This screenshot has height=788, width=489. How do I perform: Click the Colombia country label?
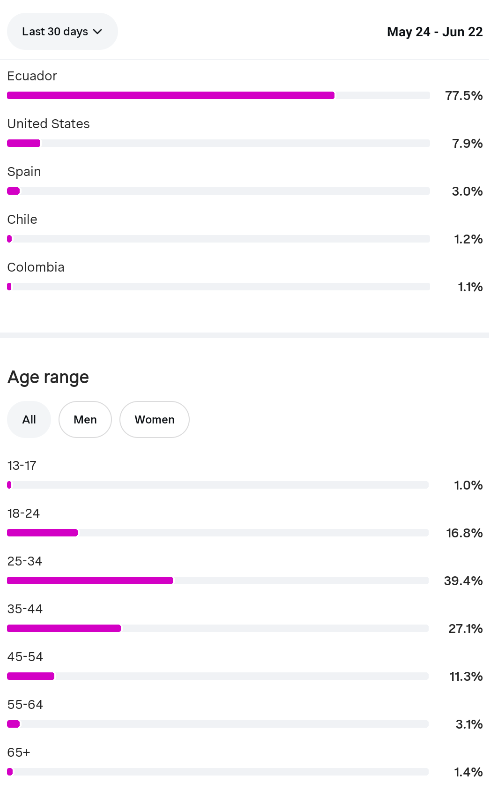pos(36,267)
